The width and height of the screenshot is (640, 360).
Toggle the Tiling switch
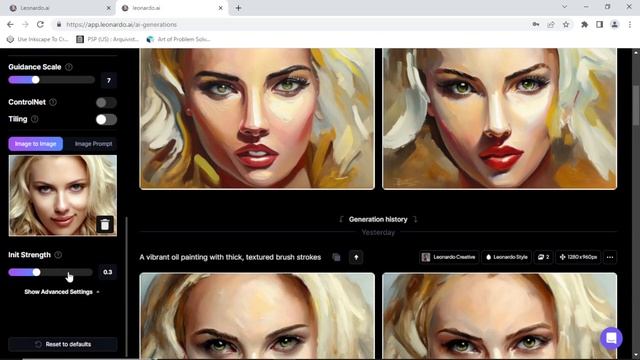coord(106,119)
